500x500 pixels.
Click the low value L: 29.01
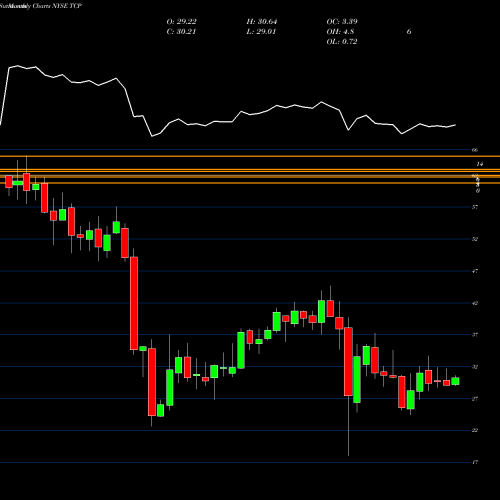pyautogui.click(x=261, y=32)
